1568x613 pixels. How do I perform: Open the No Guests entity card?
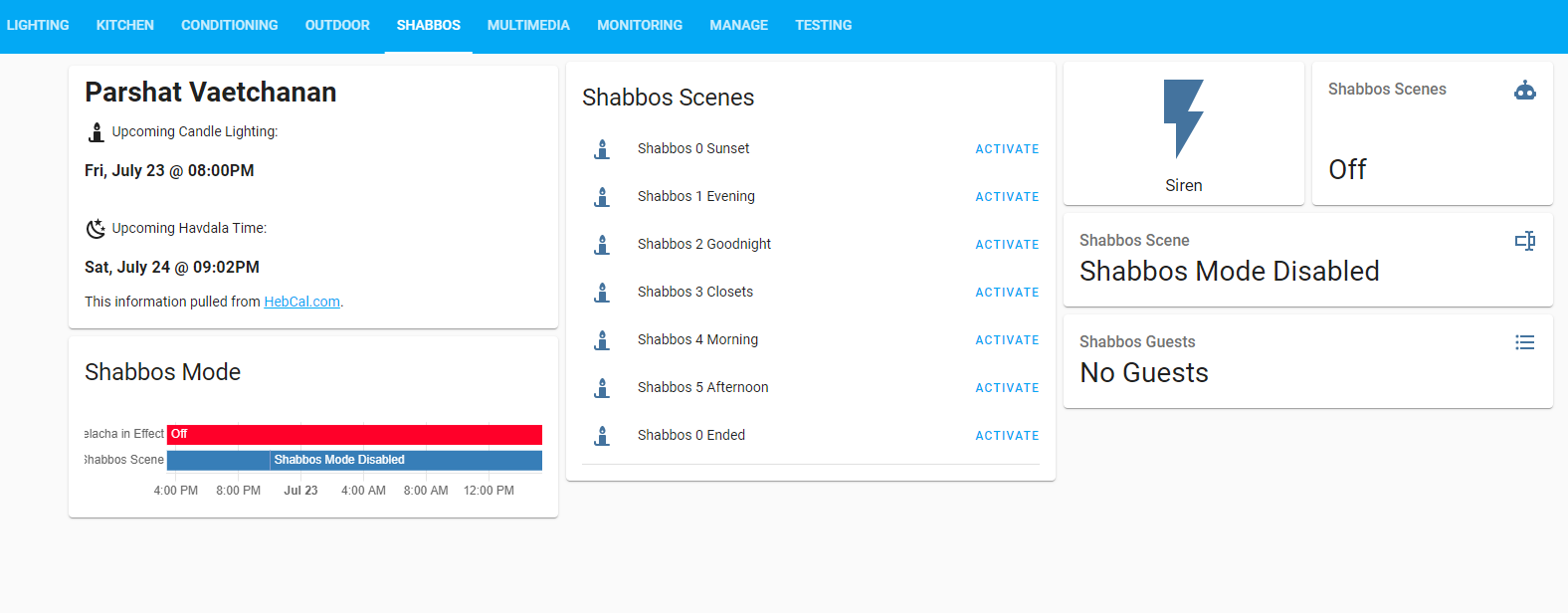click(x=1308, y=361)
